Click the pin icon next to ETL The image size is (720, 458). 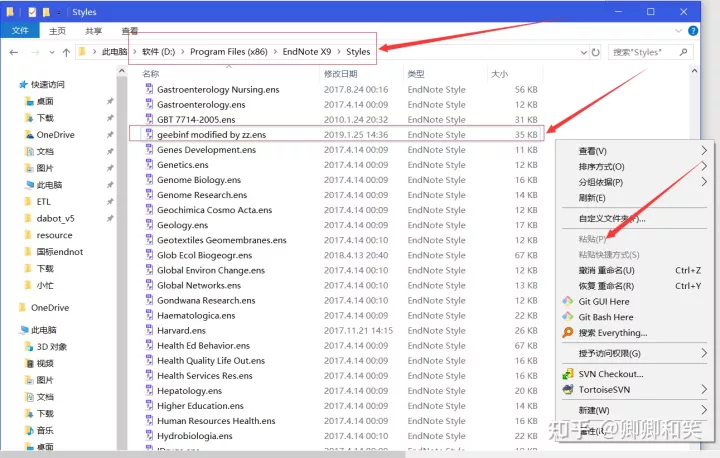pyautogui.click(x=110, y=202)
